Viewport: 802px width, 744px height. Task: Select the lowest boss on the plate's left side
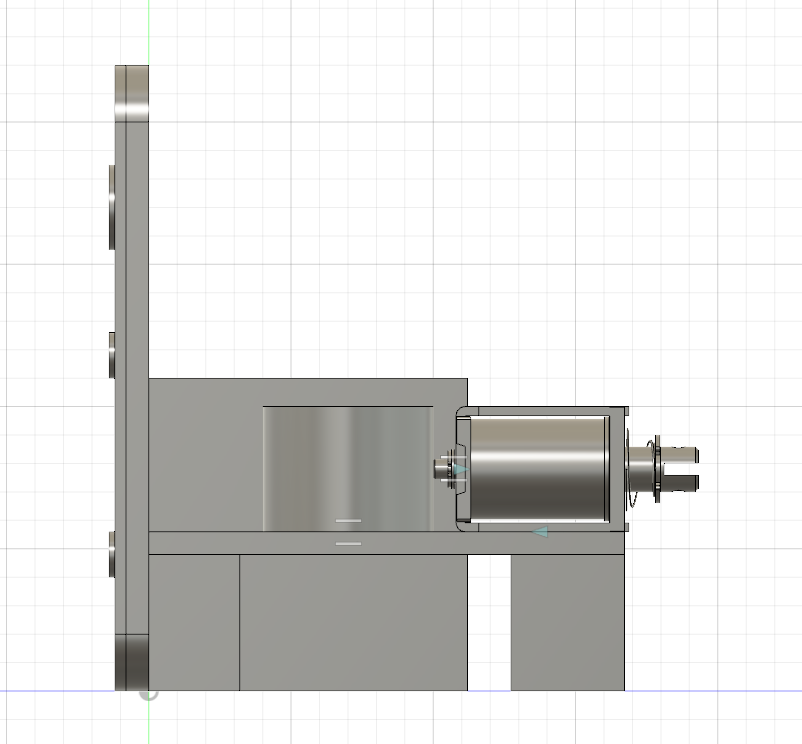(111, 556)
